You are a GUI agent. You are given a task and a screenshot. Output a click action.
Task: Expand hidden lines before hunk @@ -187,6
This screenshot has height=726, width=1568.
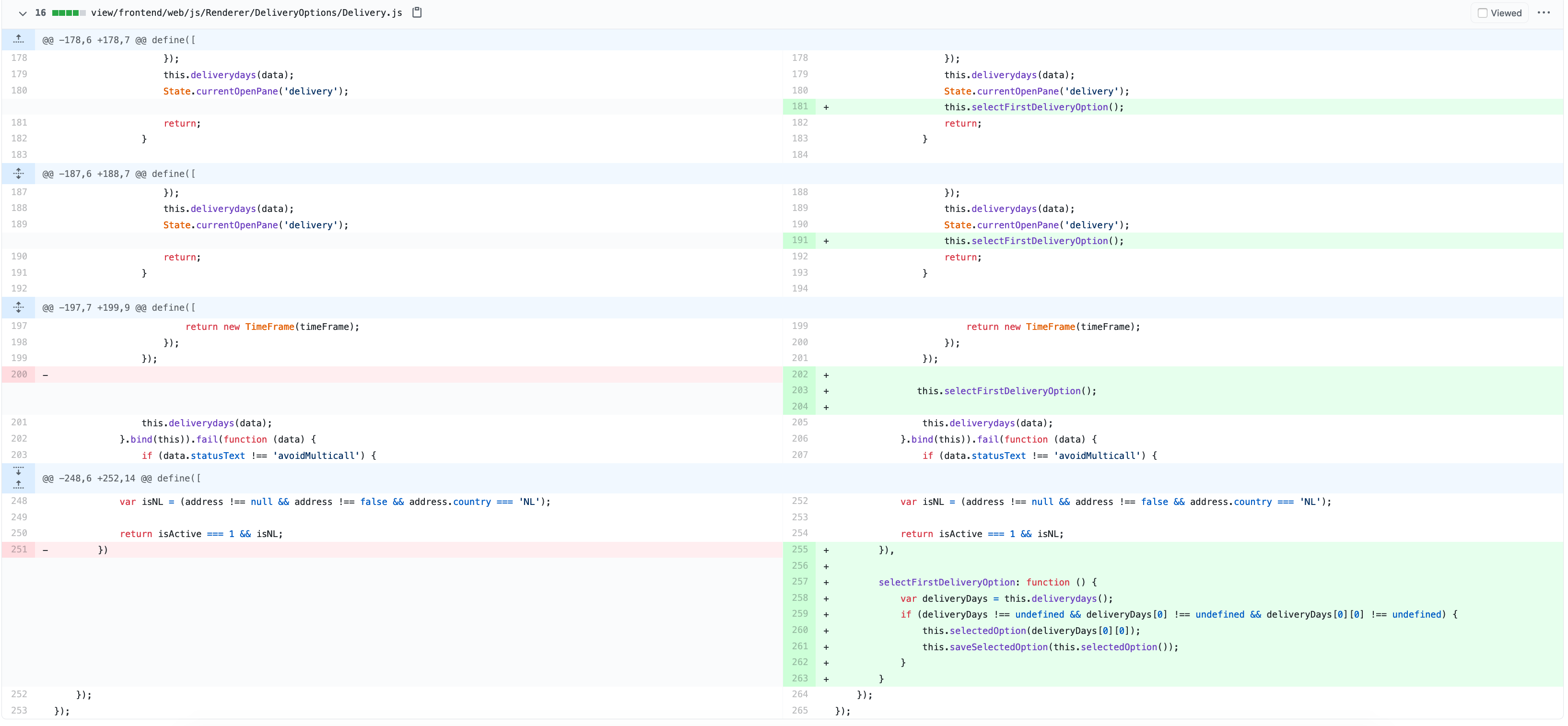click(x=18, y=174)
